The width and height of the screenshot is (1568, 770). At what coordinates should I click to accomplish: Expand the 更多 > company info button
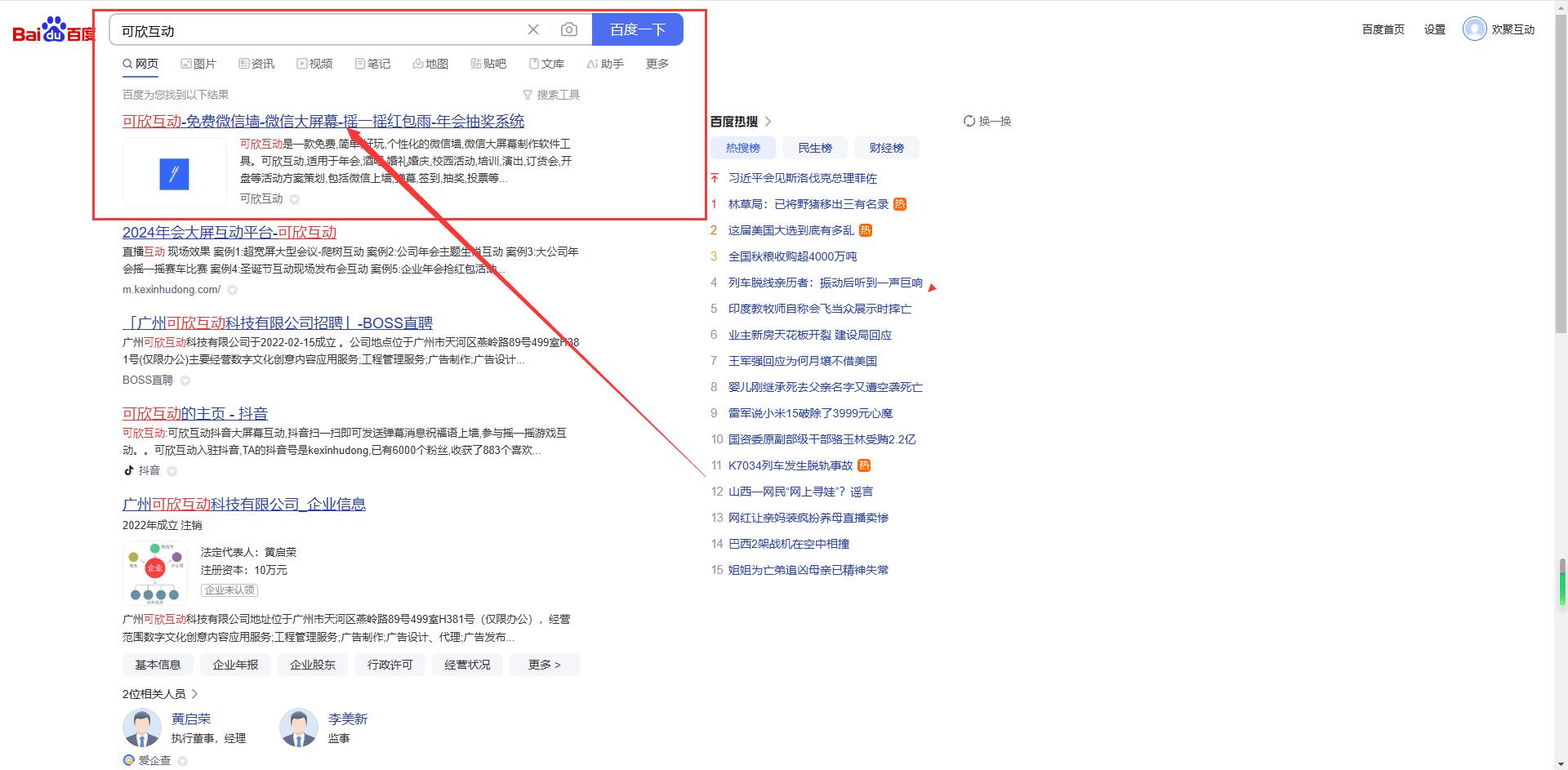(x=545, y=665)
